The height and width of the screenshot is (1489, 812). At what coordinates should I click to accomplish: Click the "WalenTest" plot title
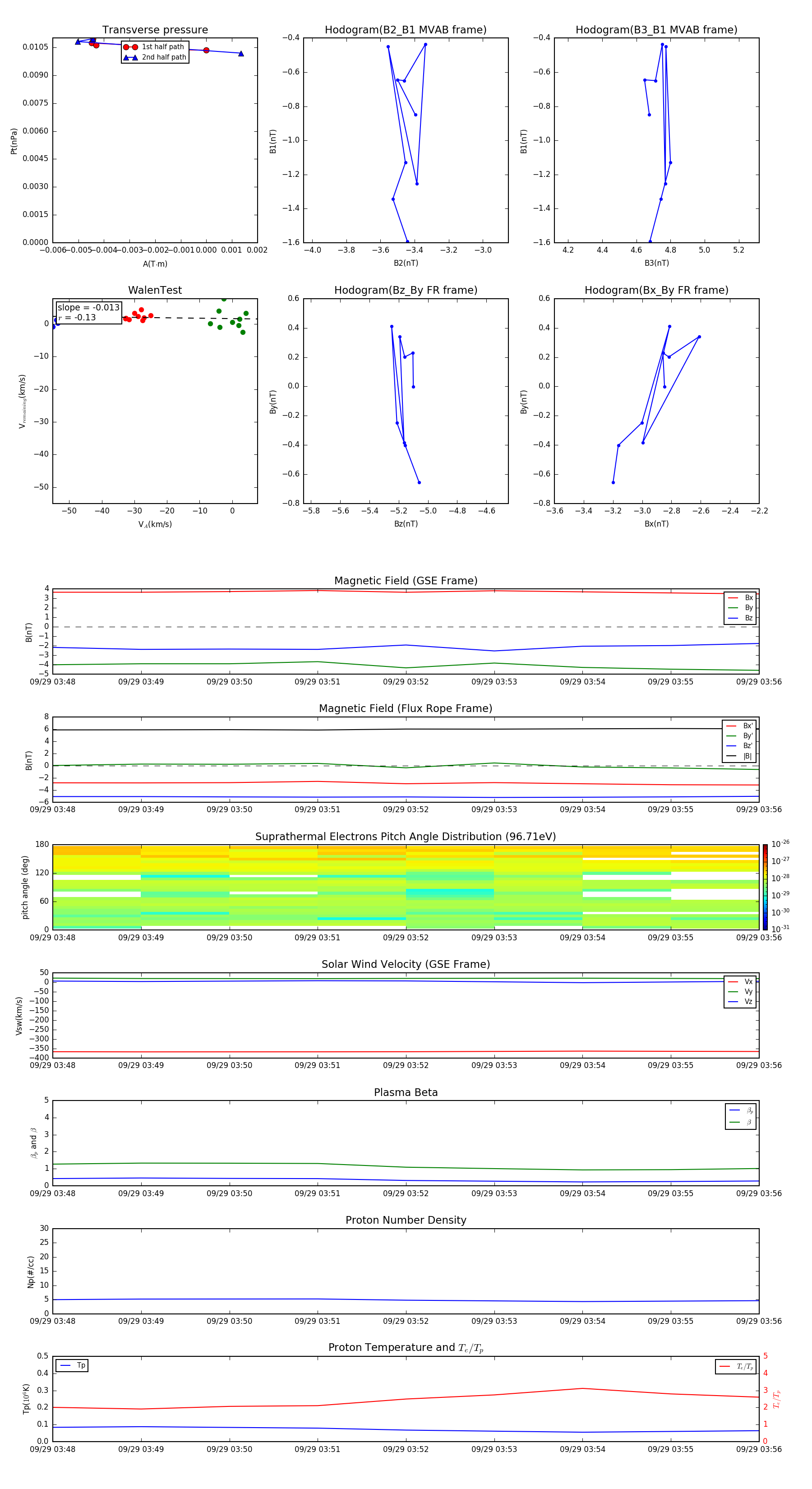click(155, 290)
